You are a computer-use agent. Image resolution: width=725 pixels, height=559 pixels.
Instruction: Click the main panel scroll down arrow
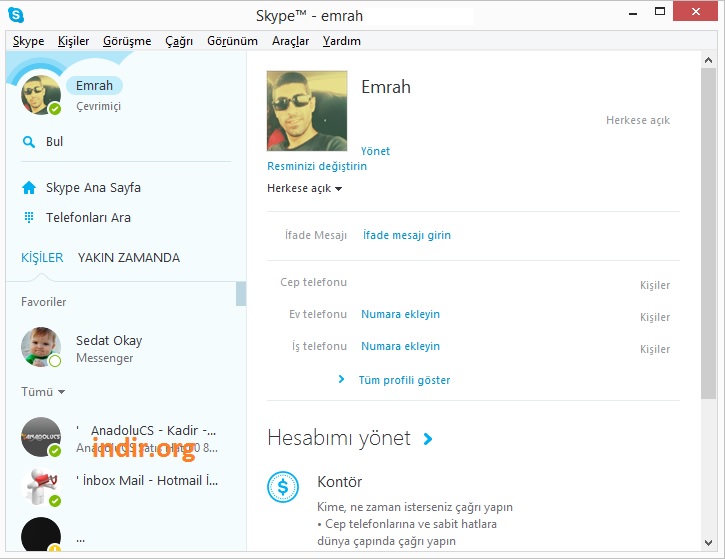click(708, 542)
